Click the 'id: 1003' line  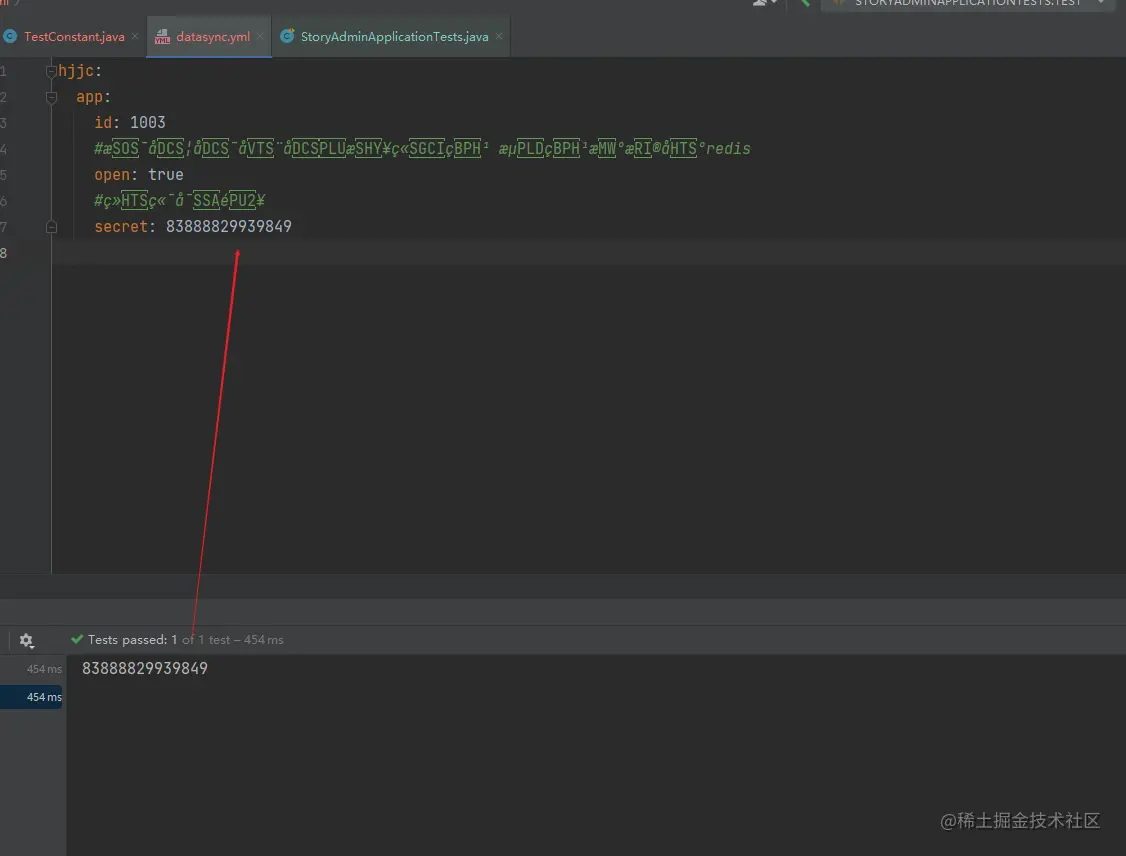coord(130,123)
